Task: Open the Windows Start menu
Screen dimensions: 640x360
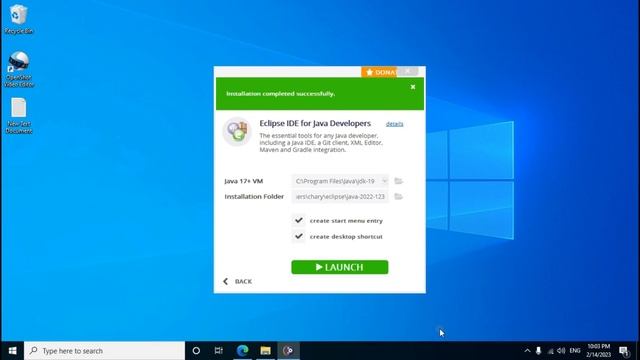Action: point(12,351)
